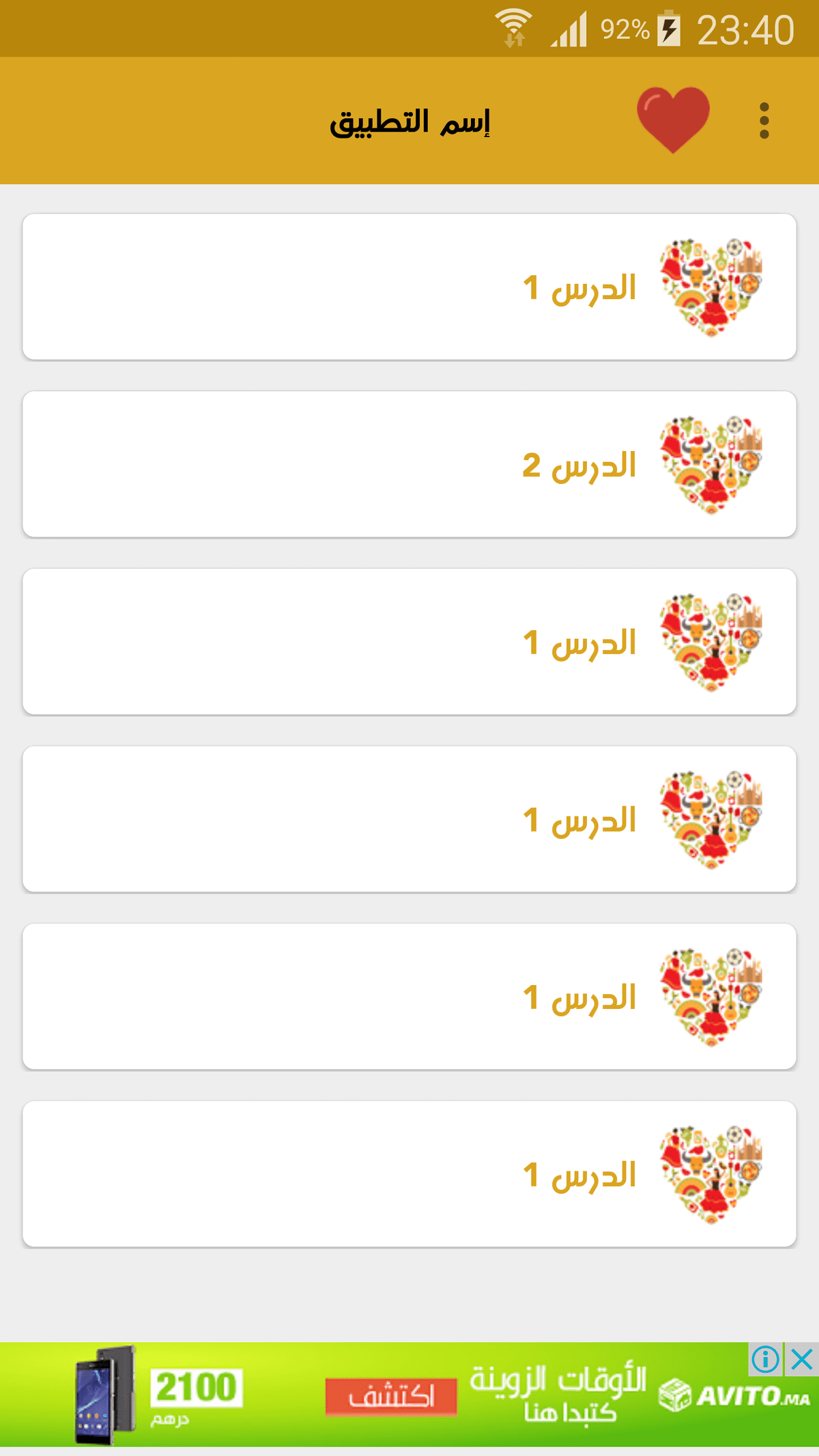
Task: Click the app title إسم التطبيق
Action: click(409, 122)
